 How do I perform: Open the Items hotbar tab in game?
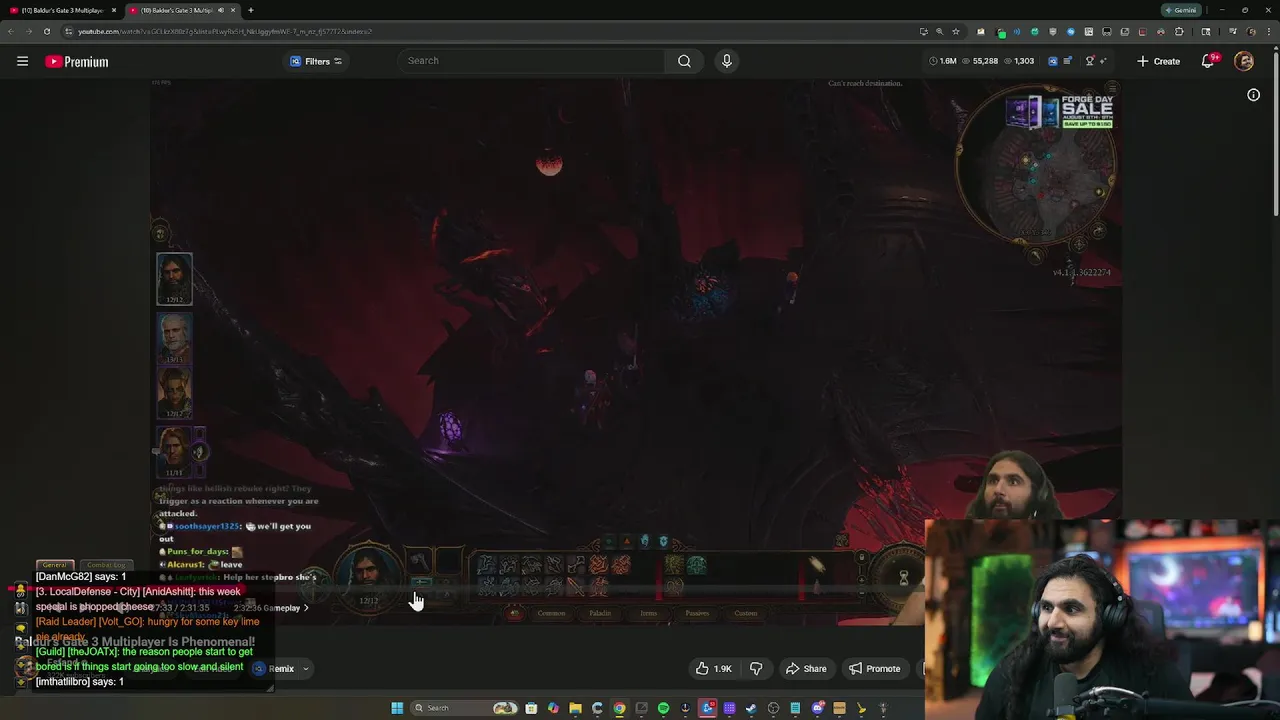point(649,613)
